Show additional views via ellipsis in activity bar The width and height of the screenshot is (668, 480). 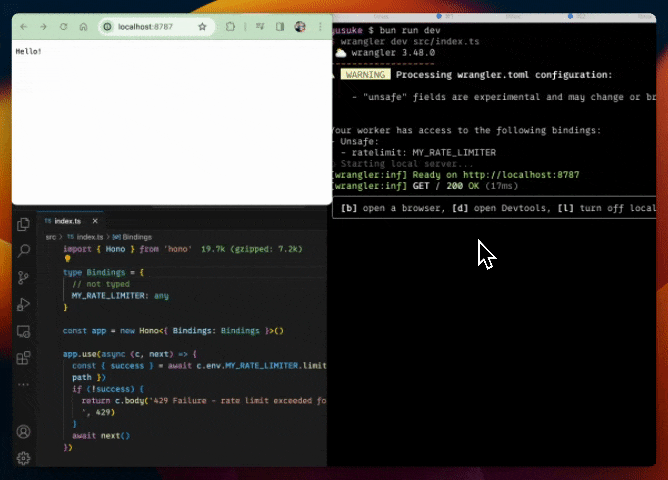pos(23,384)
